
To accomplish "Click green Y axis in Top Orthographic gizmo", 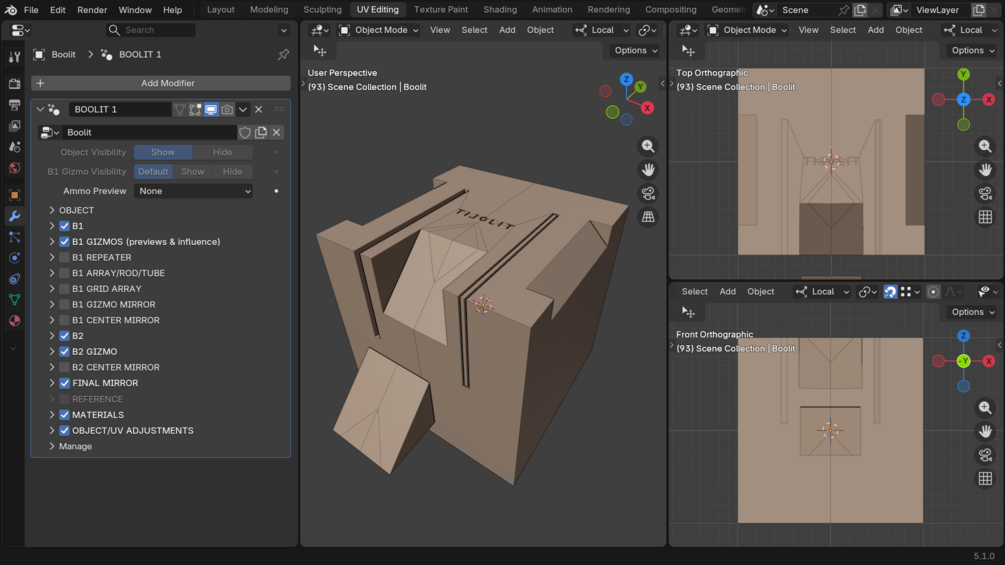I will pos(963,74).
